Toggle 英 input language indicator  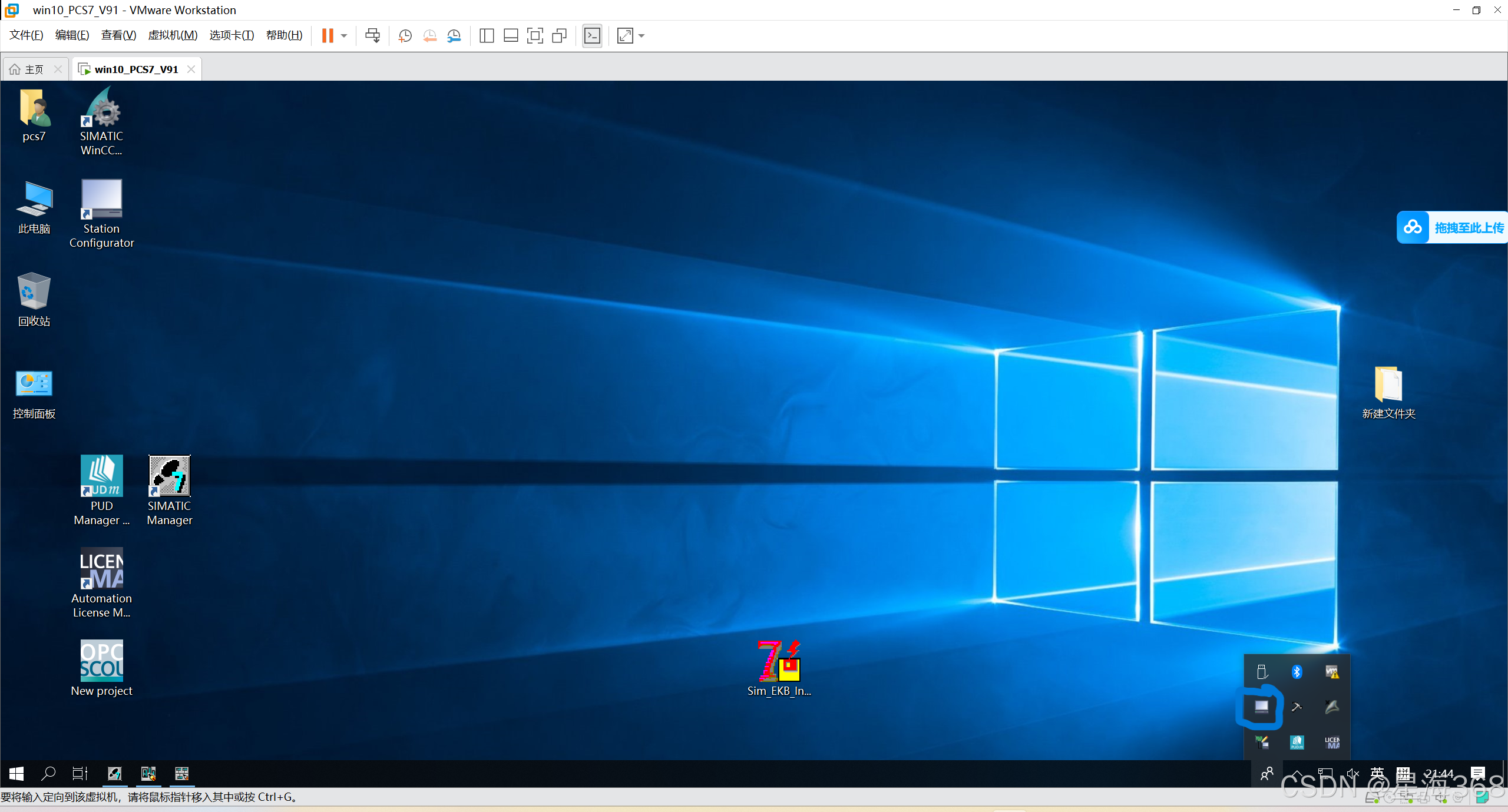click(1377, 773)
